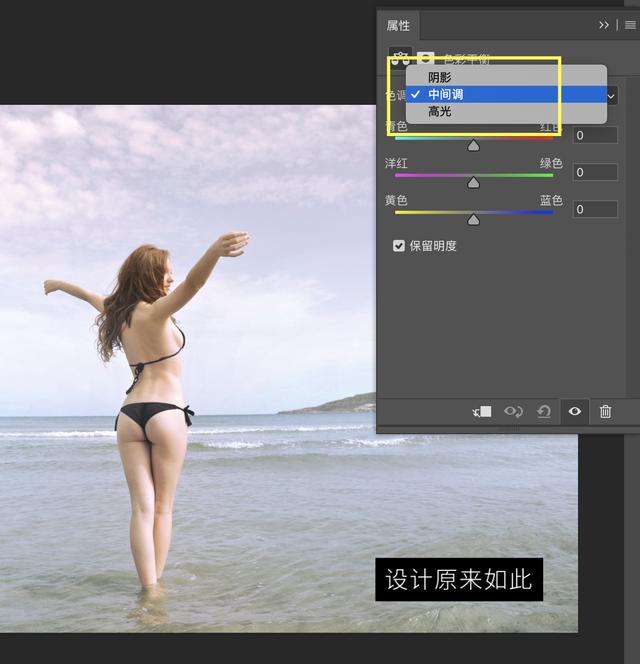Open the Properties panel menu icon
Screen dimensions: 640x664
(x=630, y=25)
